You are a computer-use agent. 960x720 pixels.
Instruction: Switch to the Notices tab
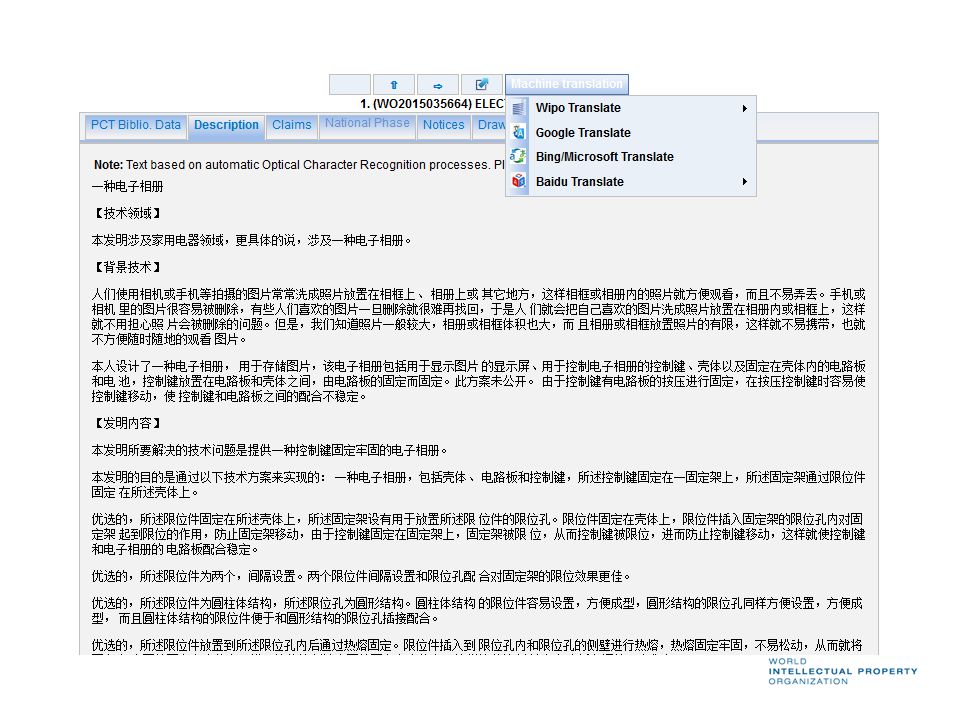click(x=444, y=126)
